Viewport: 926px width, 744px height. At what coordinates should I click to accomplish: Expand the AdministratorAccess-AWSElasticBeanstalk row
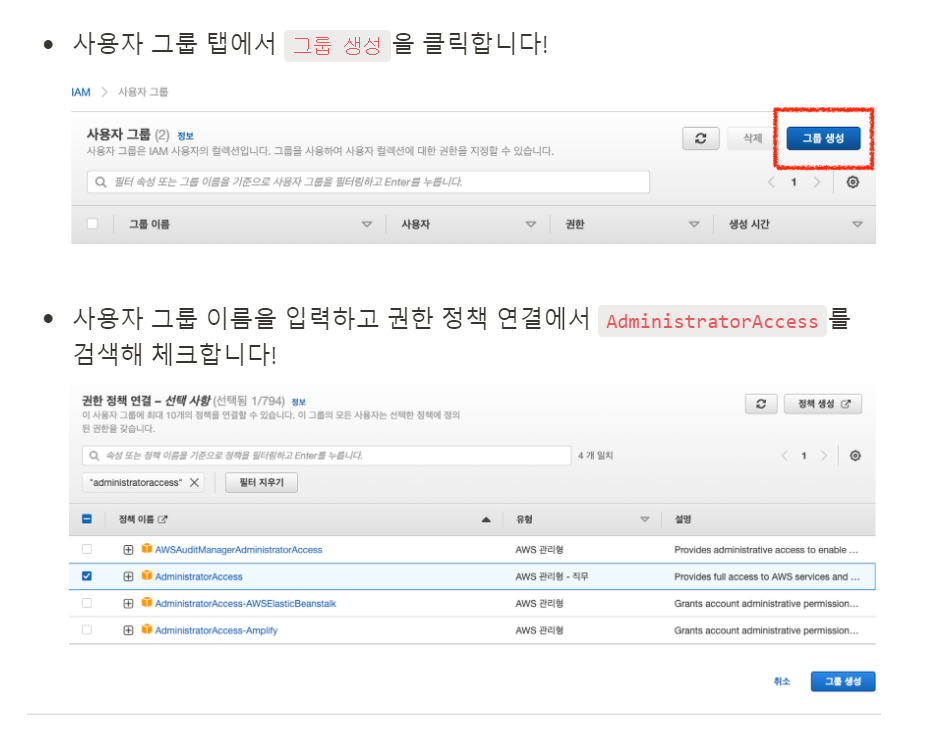(128, 603)
